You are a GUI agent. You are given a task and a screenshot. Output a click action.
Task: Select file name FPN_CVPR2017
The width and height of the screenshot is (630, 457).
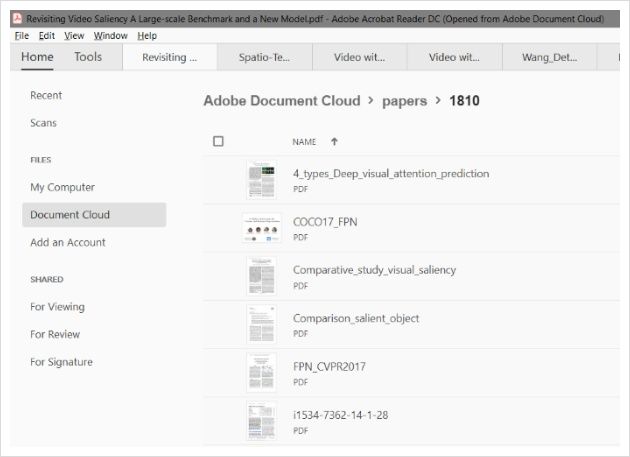click(x=329, y=367)
